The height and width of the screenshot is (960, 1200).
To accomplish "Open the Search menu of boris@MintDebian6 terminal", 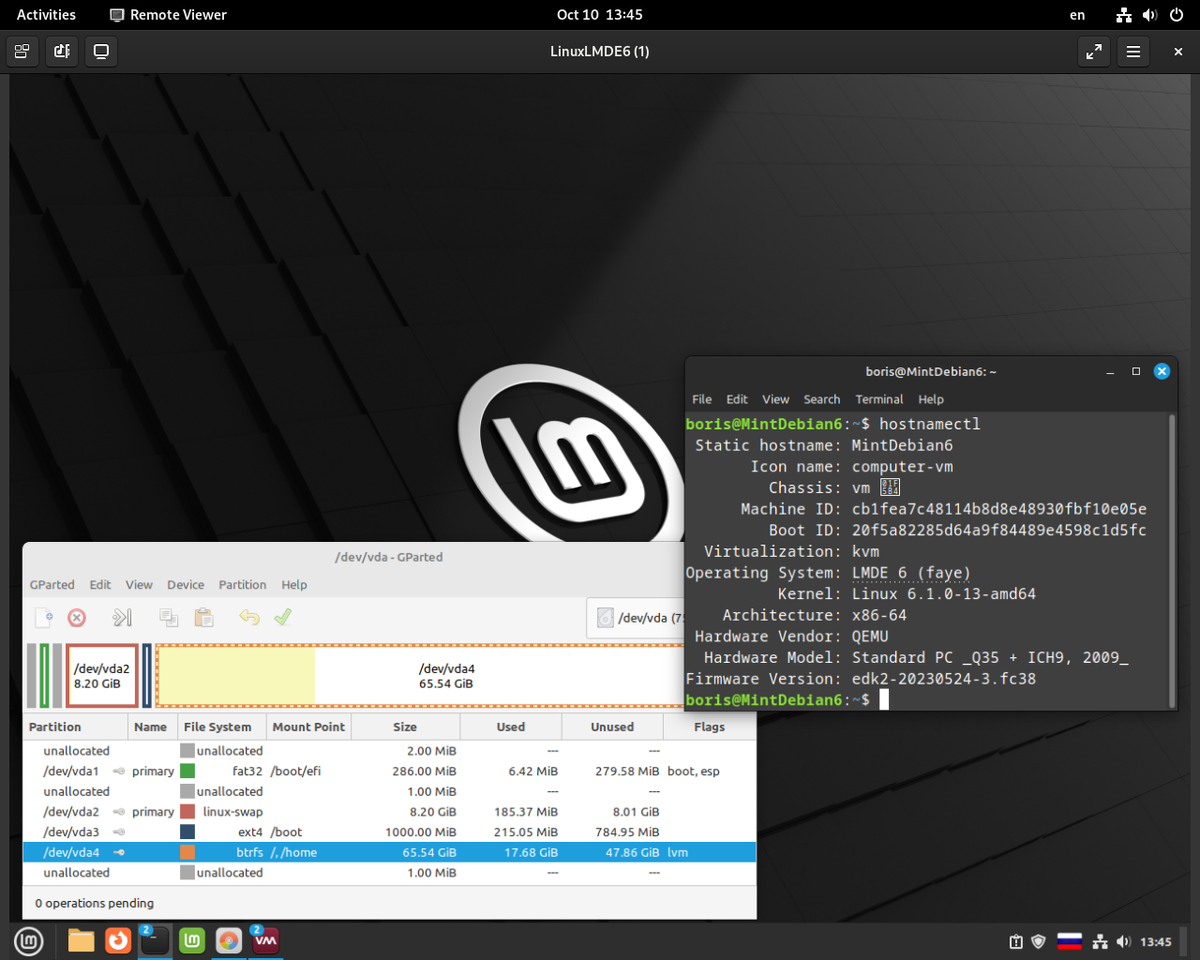I will pos(822,399).
